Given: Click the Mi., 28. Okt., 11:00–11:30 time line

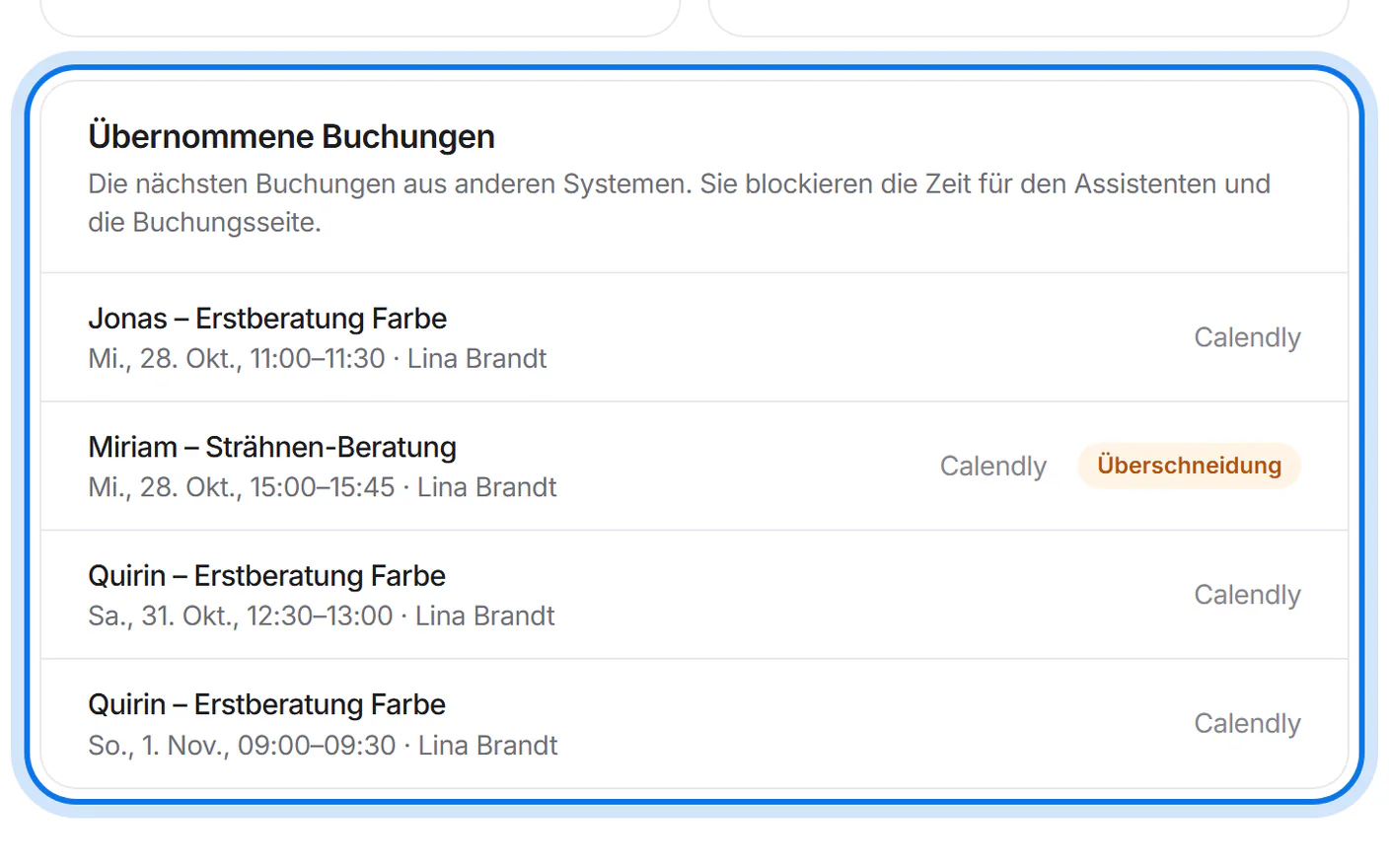Looking at the screenshot, I should pyautogui.click(x=317, y=358).
